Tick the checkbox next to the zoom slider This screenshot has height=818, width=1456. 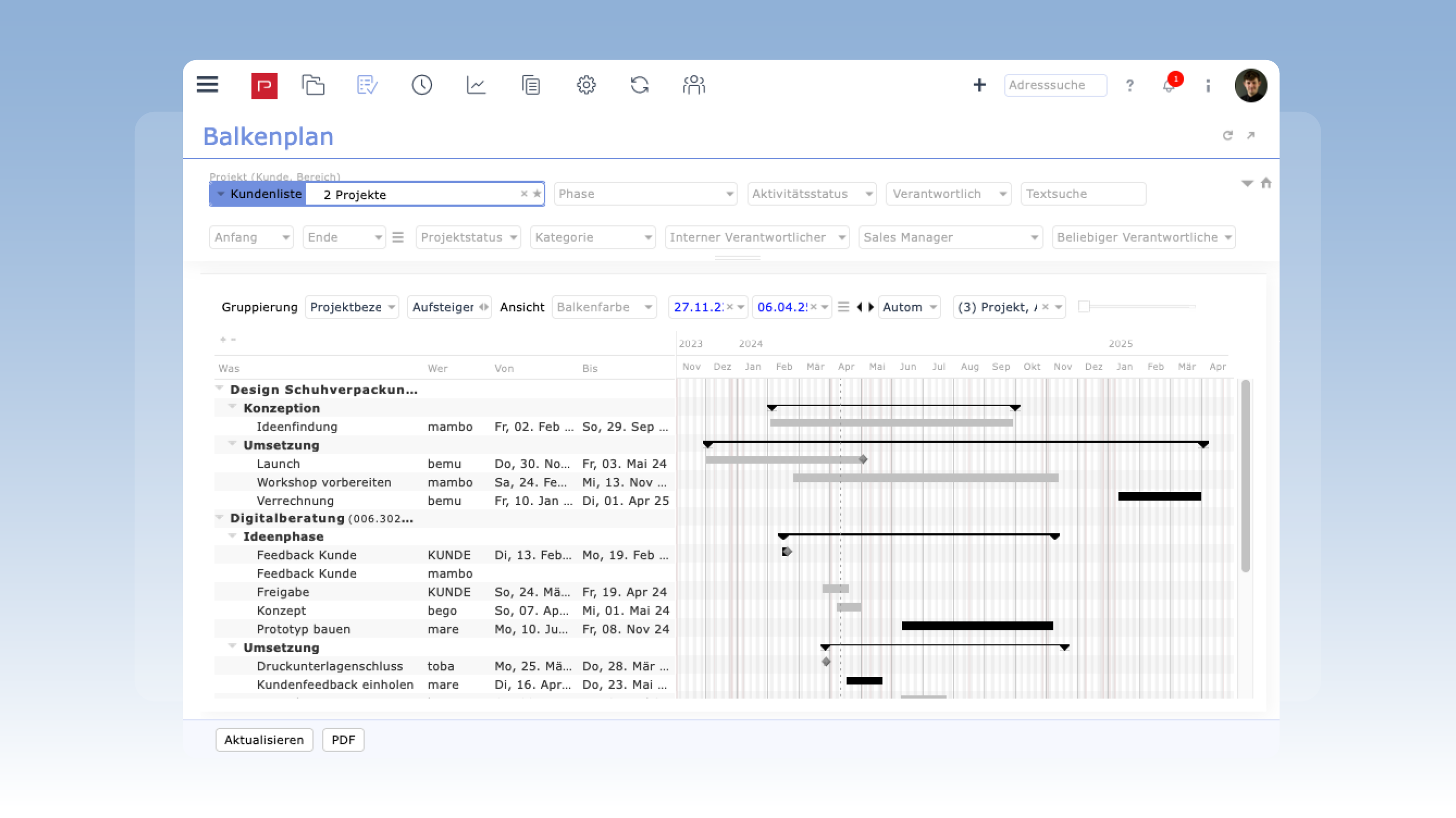pos(1083,306)
